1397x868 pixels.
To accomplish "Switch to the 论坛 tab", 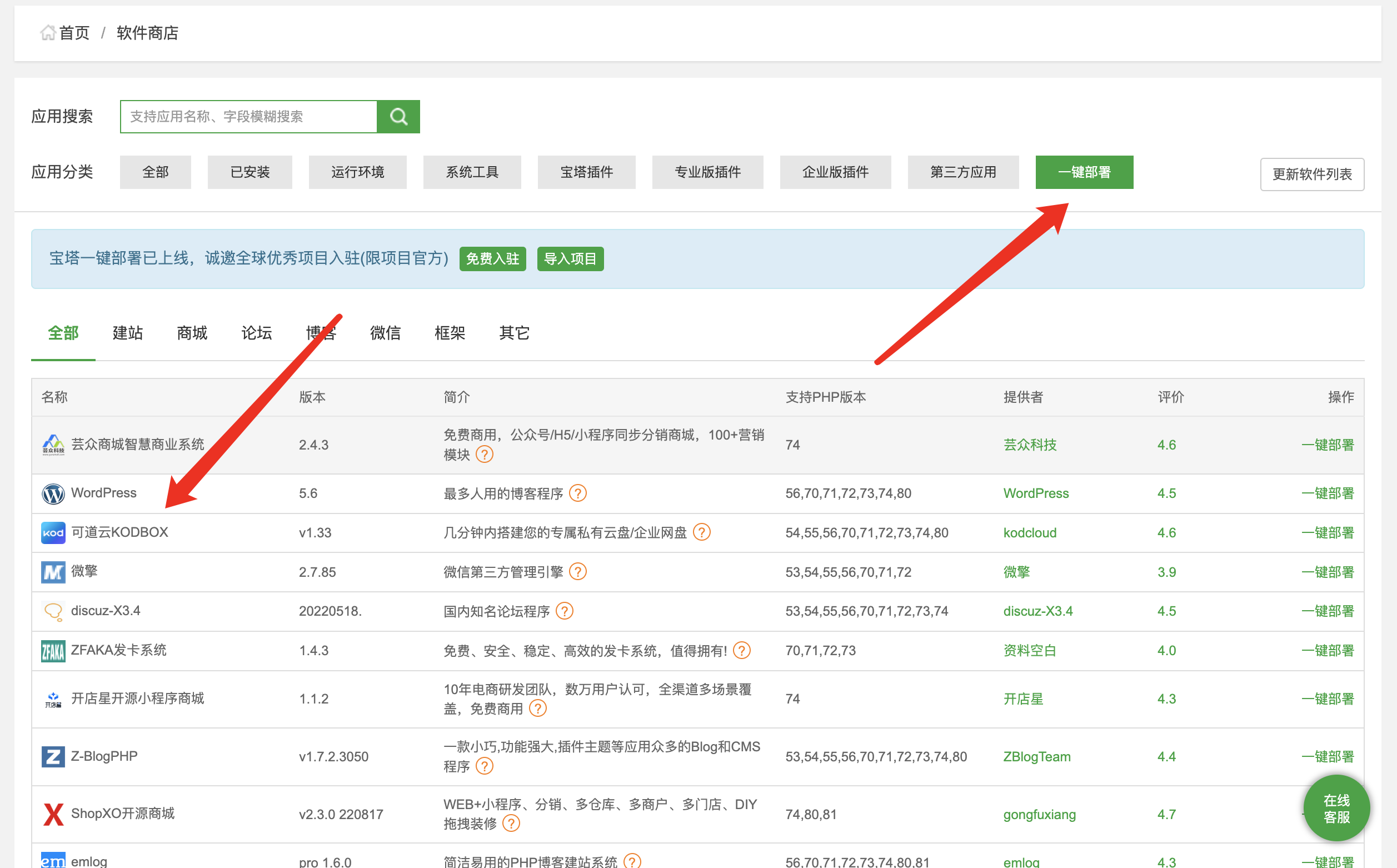I will (x=256, y=333).
